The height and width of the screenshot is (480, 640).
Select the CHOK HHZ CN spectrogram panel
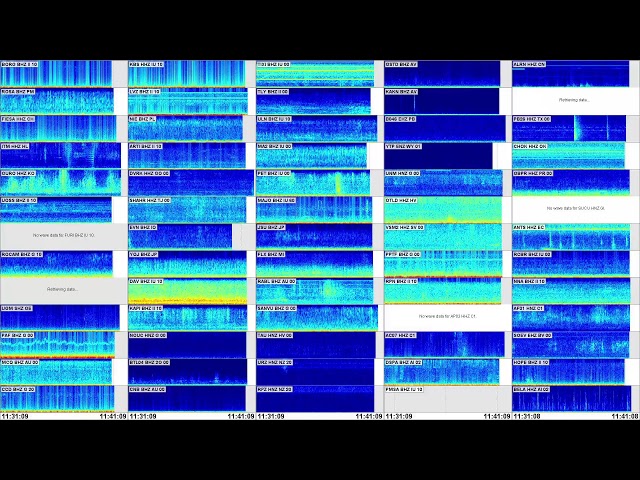pos(569,155)
